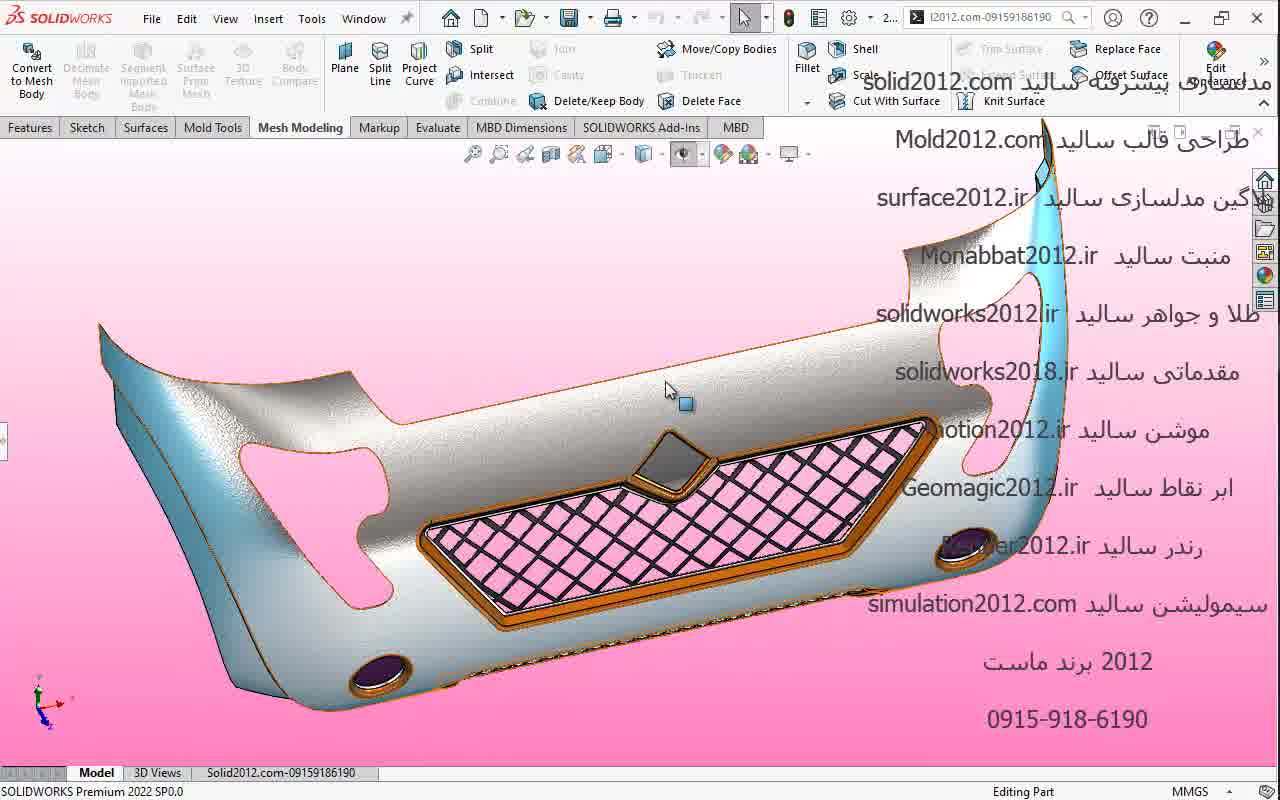The image size is (1280, 800).
Task: Click the Shell command
Action: tap(853, 49)
